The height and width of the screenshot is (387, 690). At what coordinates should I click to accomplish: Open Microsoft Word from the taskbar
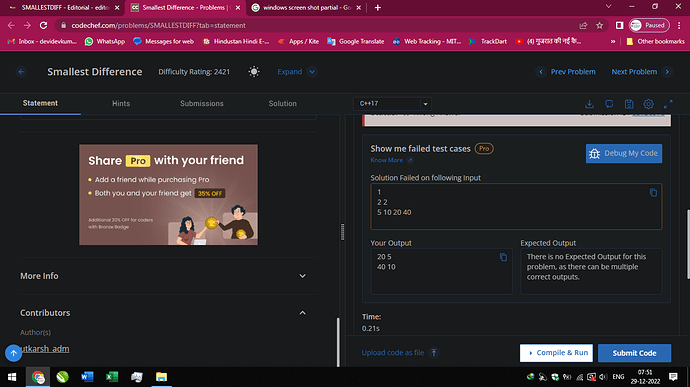87,377
